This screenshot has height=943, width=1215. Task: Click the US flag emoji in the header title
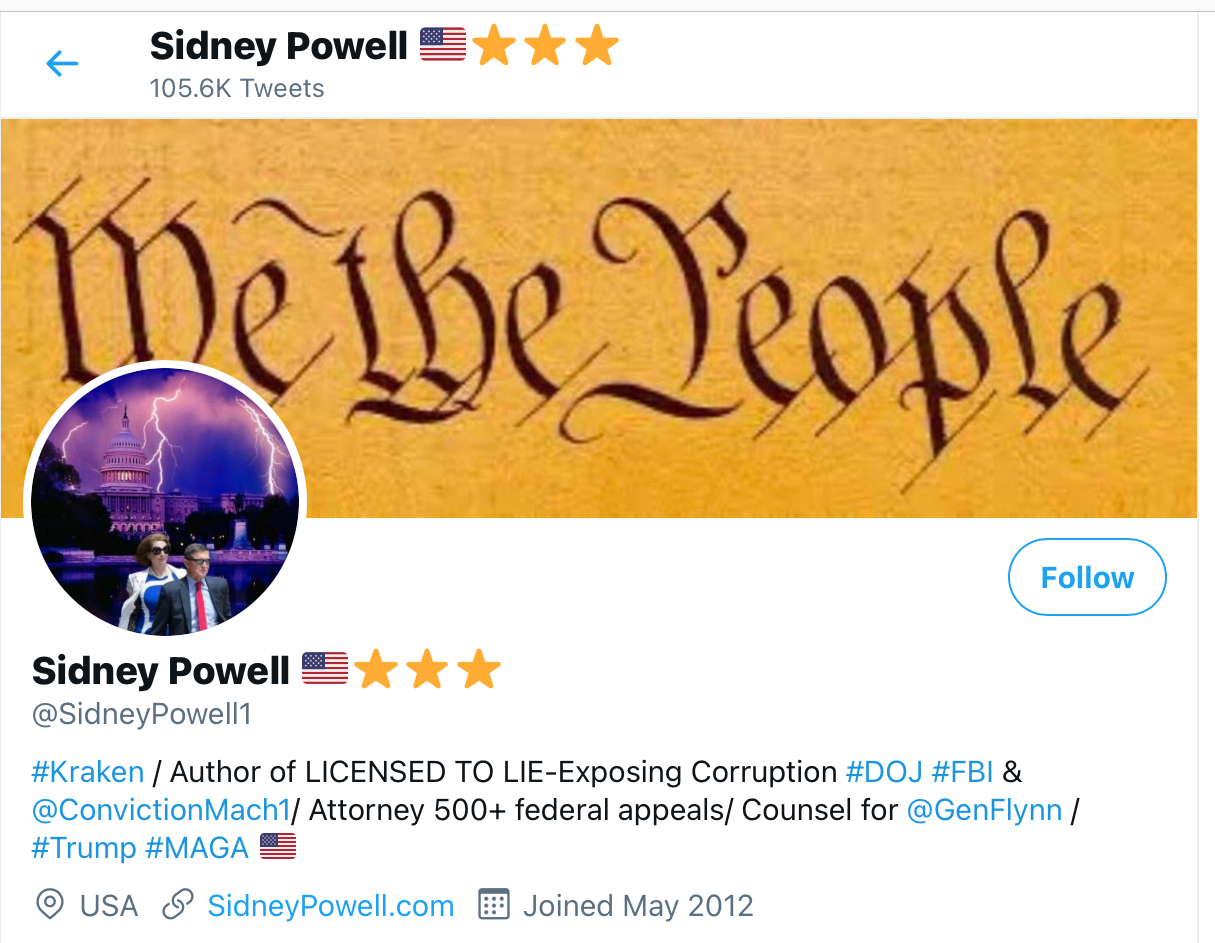tap(443, 45)
